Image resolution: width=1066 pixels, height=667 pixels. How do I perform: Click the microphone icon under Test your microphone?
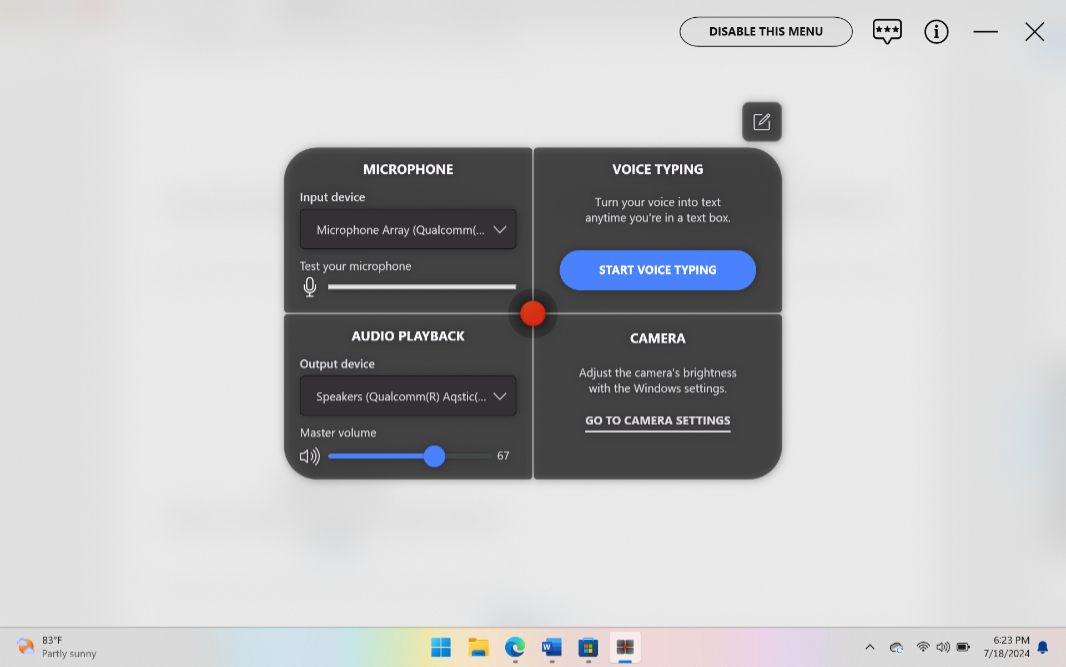(310, 287)
